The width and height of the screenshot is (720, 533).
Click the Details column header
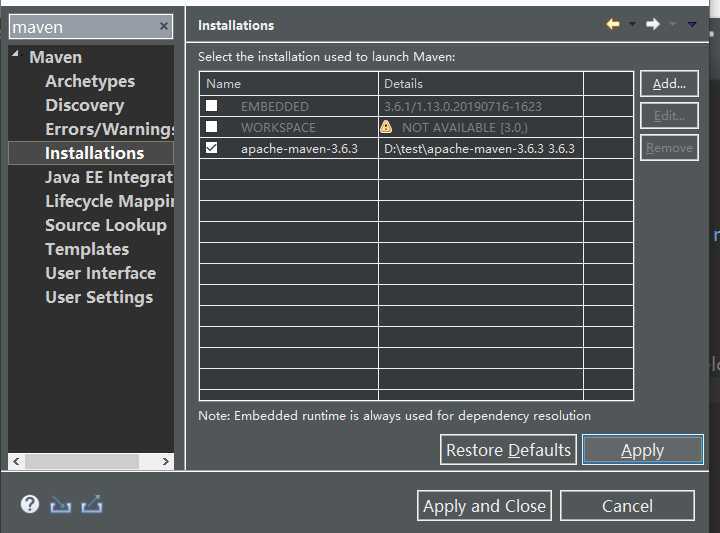pos(481,84)
